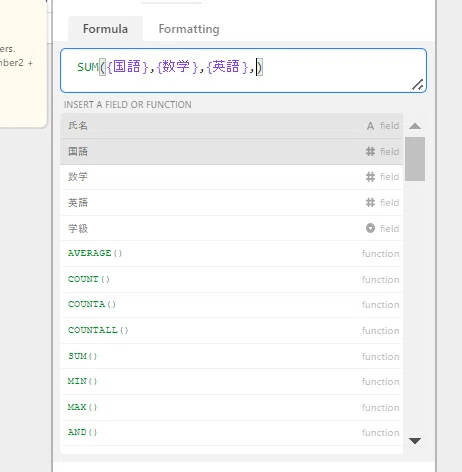Click the {国語} token in the formula
This screenshot has height=472, width=462.
[127, 67]
